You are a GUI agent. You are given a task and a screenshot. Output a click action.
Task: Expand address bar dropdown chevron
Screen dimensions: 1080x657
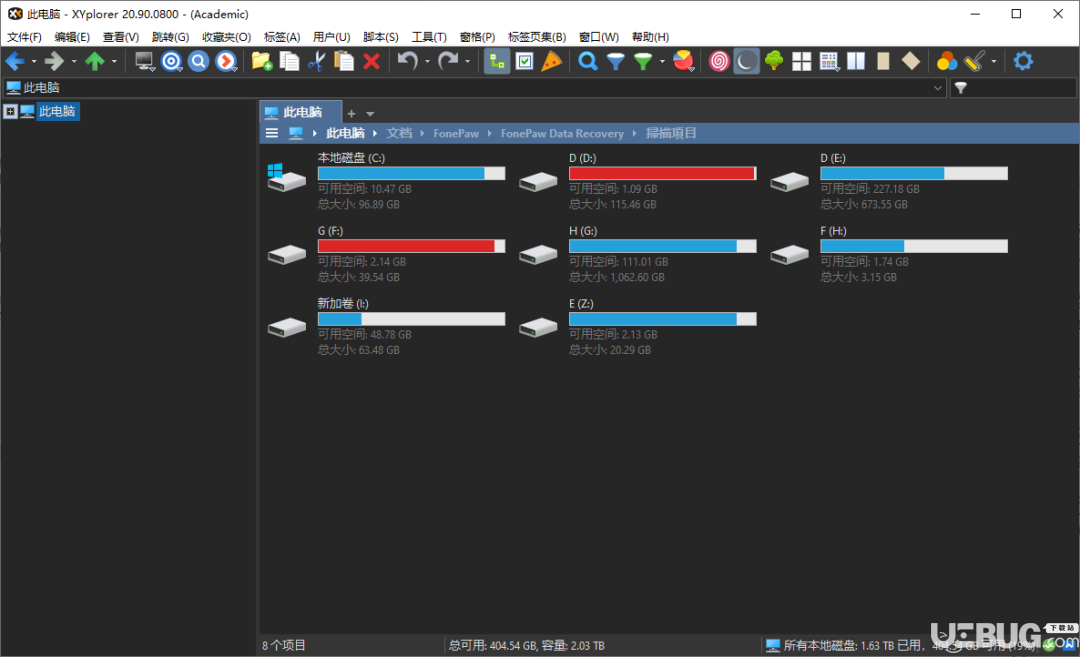[937, 87]
